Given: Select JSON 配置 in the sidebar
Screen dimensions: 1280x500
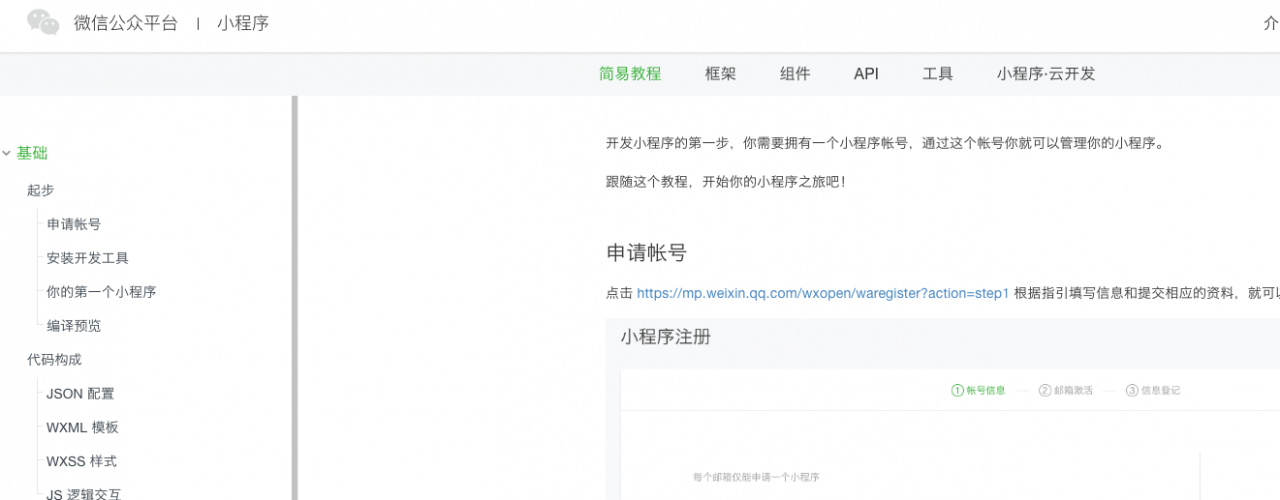Looking at the screenshot, I should coord(80,394).
